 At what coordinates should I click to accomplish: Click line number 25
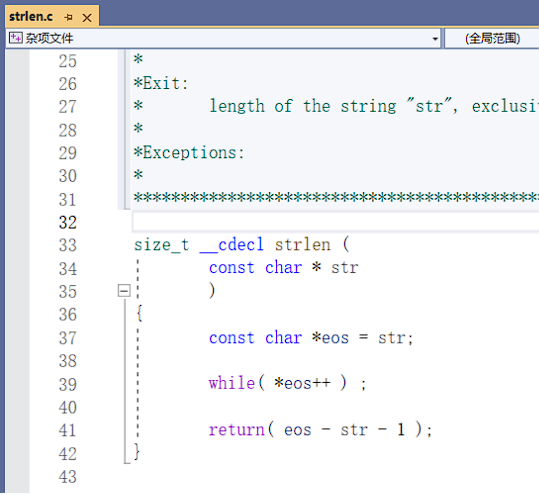tap(67, 61)
